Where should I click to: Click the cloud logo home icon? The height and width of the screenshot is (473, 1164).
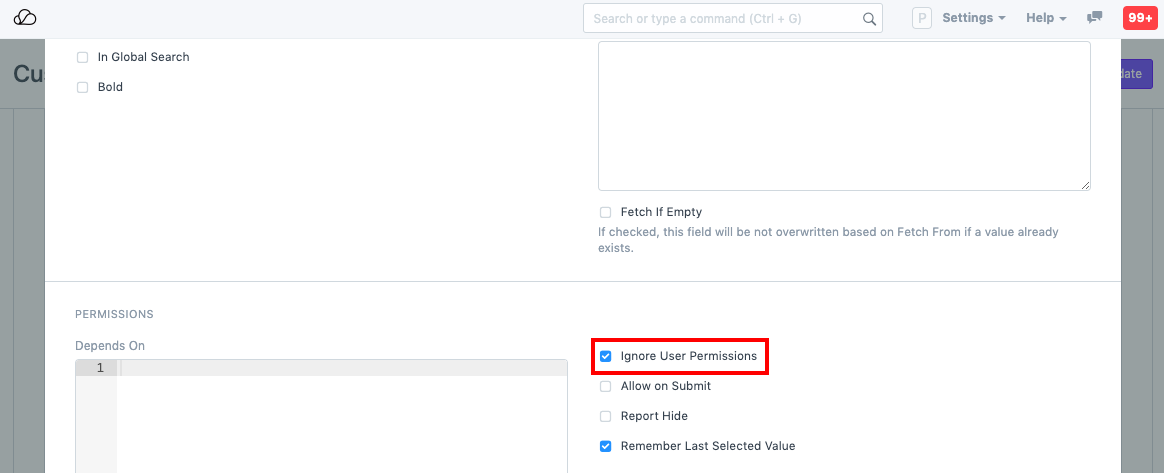(26, 19)
